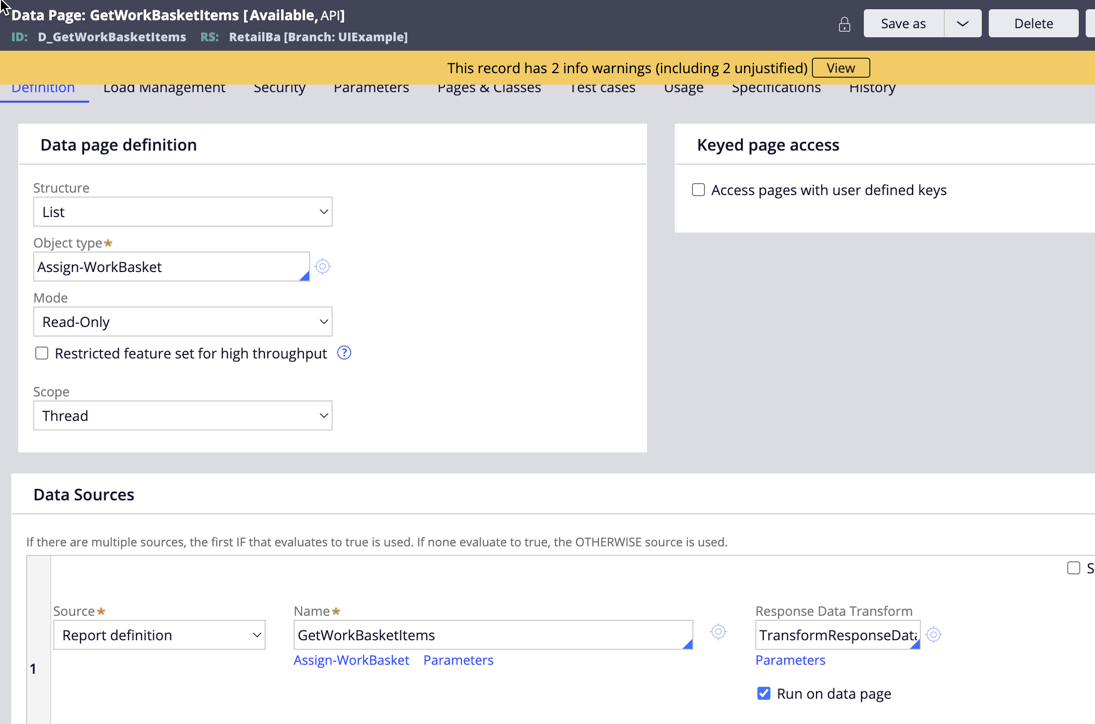Change the Source dropdown from Report definition

point(159,635)
